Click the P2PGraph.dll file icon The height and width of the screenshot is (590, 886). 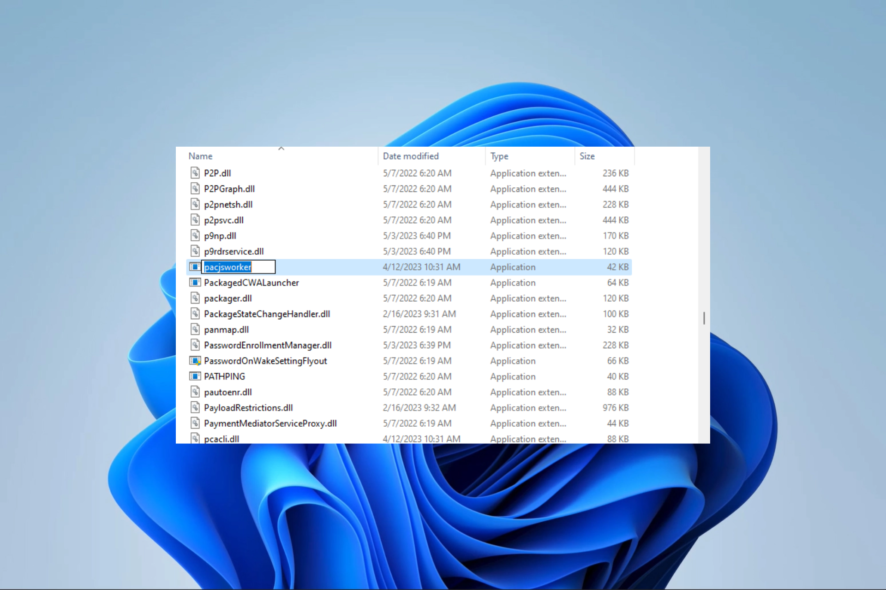195,189
